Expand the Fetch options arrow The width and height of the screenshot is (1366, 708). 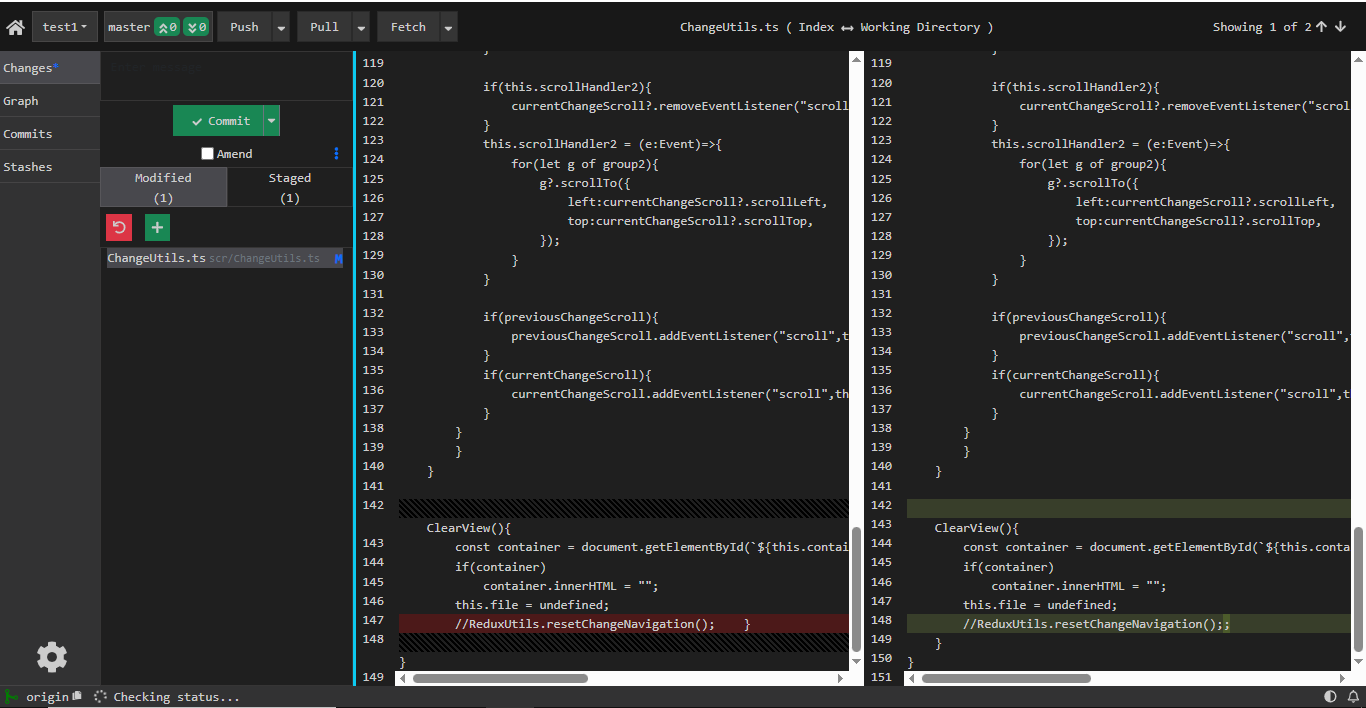(449, 27)
